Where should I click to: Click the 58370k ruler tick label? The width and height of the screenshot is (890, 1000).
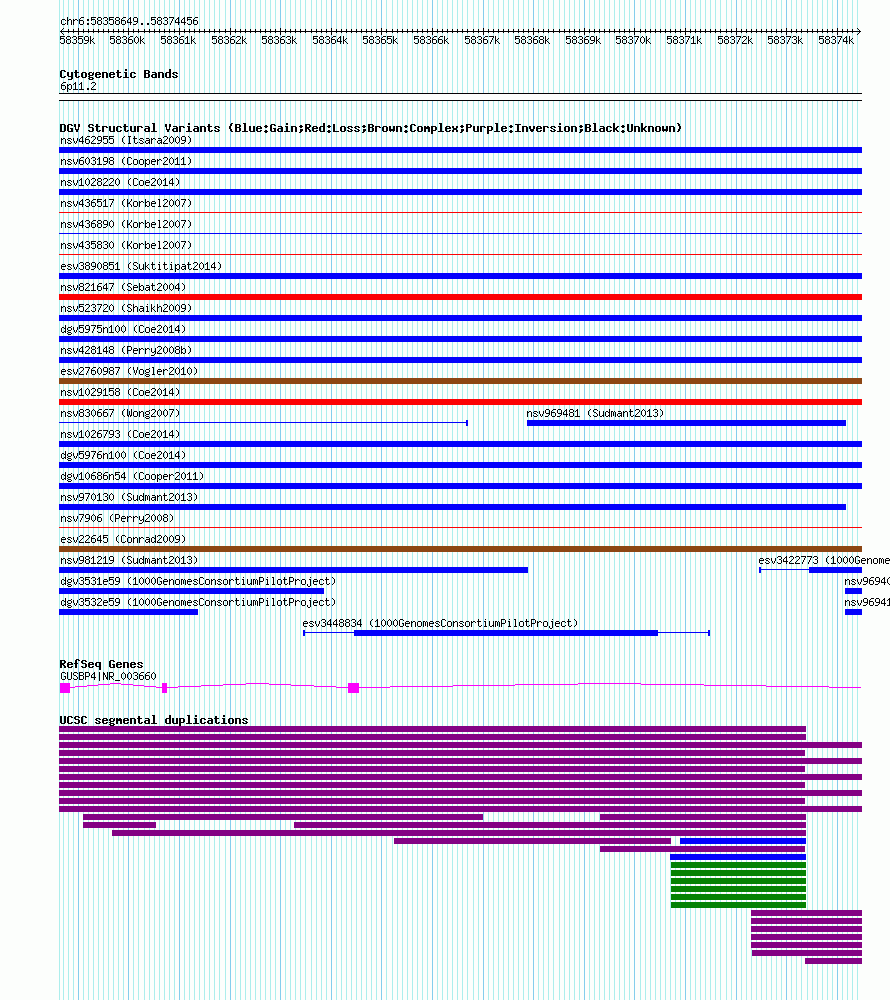(x=633, y=41)
